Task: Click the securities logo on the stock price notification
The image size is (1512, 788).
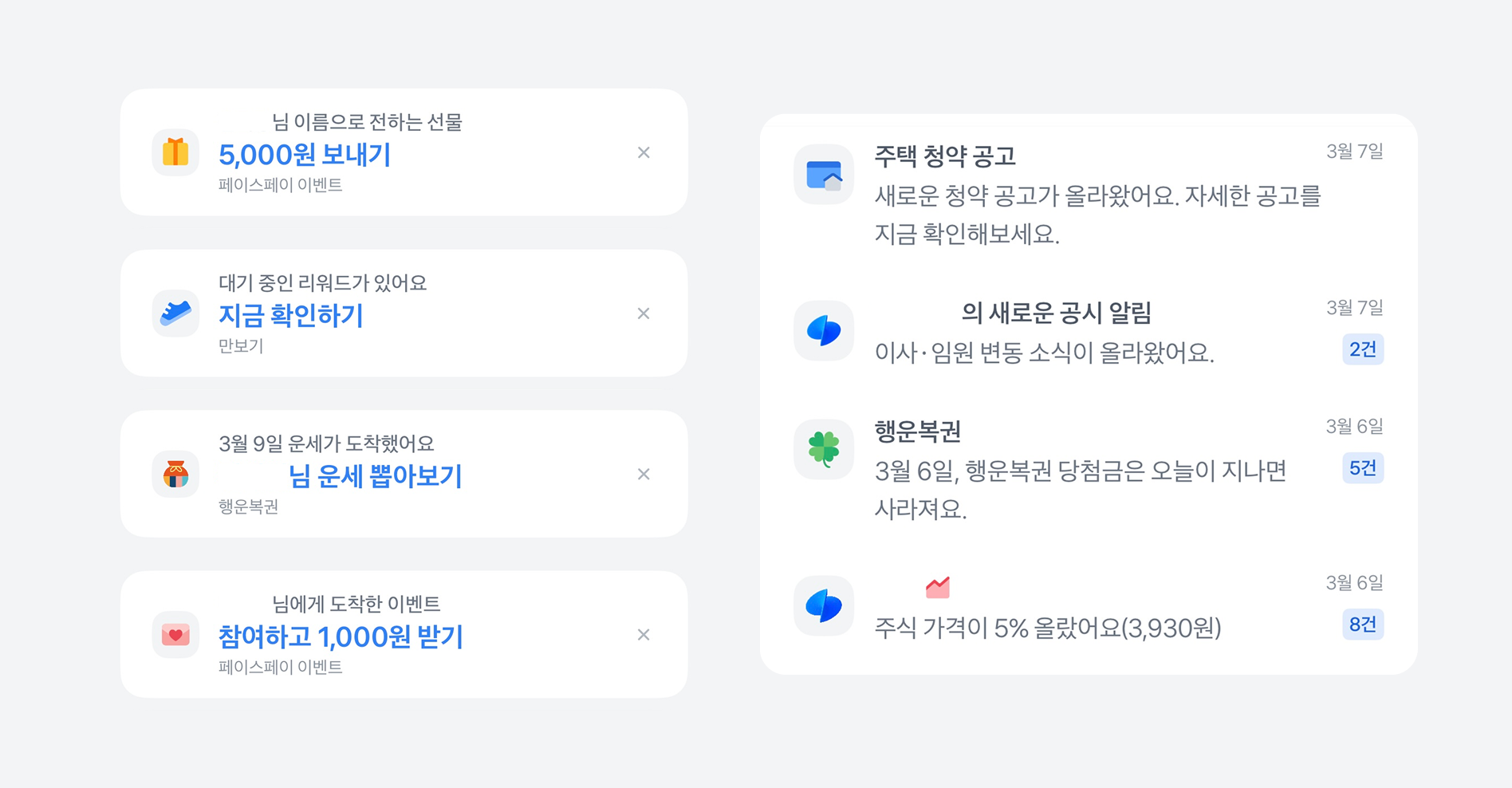Action: tap(825, 605)
